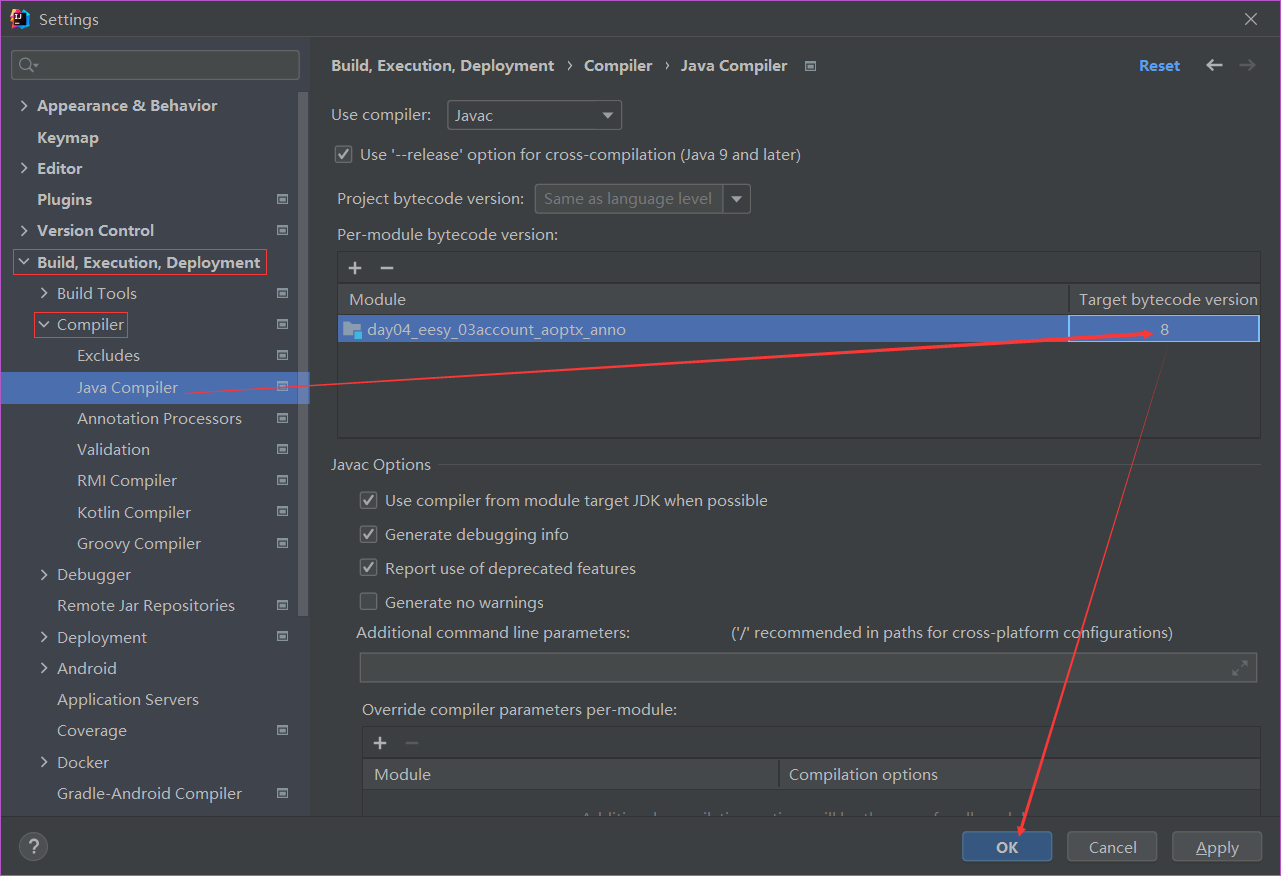Expand the Build Tools tree node

[x=43, y=293]
